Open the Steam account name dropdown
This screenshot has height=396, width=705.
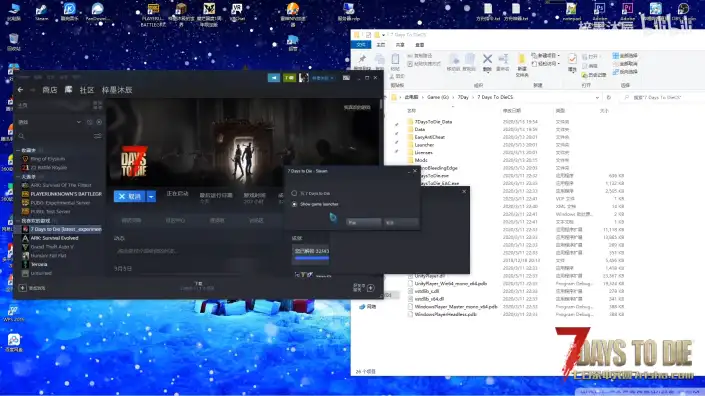click(322, 78)
